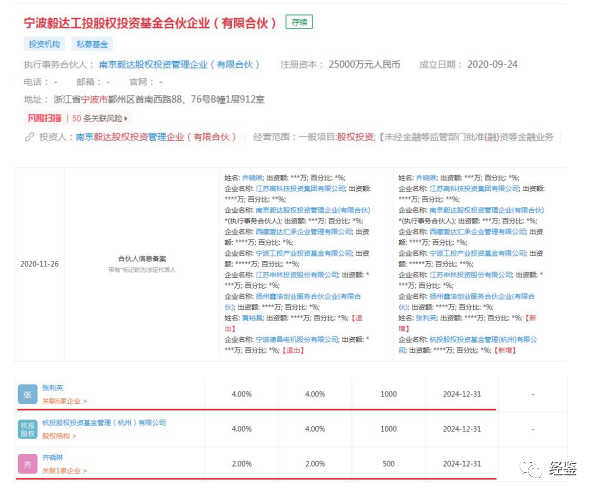This screenshot has height=494, width=595.
Task: Open 宁波工投产业投资基金有限公司 in left change column
Action: (304, 253)
